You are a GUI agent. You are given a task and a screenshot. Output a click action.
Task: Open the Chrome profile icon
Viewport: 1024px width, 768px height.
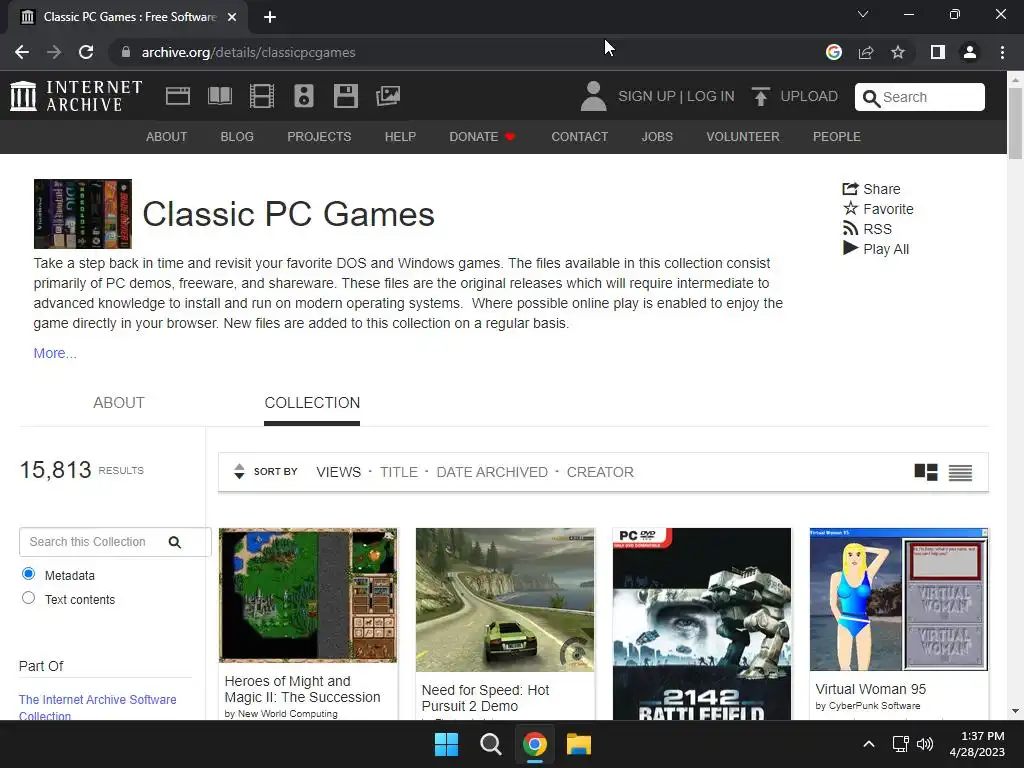(970, 52)
